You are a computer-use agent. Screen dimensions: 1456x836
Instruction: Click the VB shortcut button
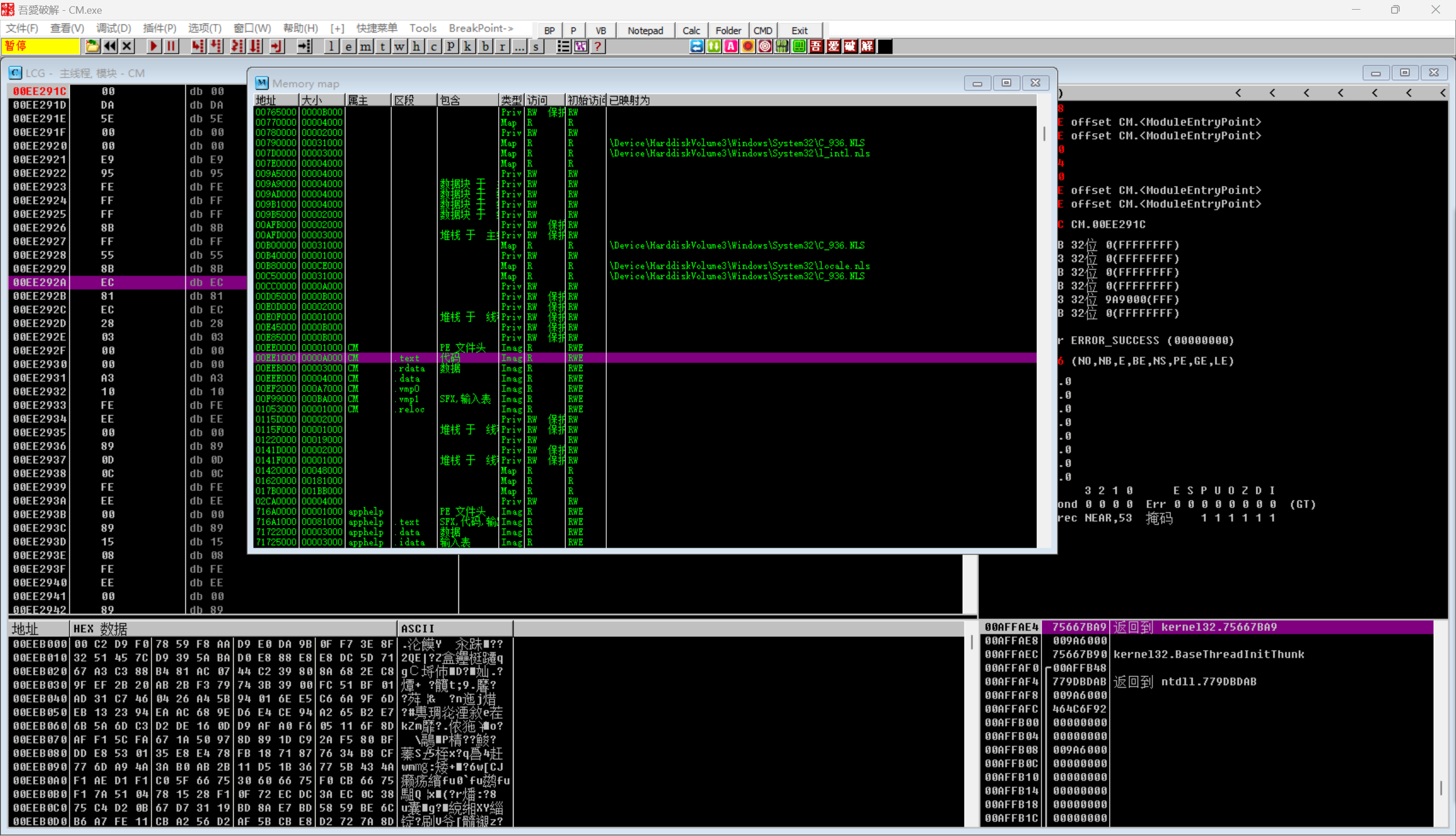601,31
